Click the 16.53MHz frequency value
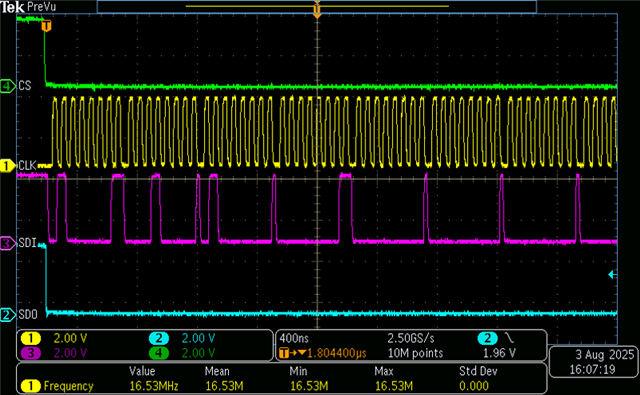This screenshot has width=640, height=395. tap(154, 386)
